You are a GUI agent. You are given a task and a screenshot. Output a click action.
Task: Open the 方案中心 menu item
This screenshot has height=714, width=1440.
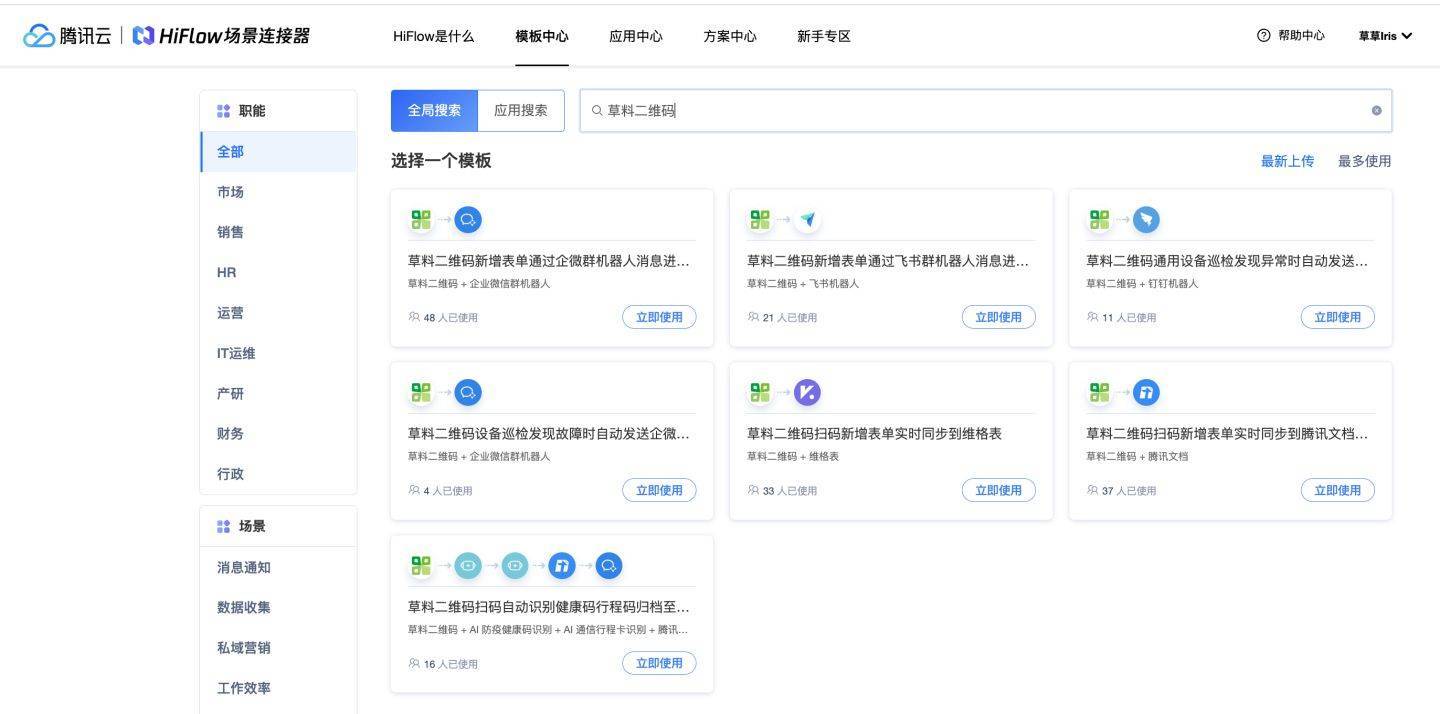click(729, 36)
